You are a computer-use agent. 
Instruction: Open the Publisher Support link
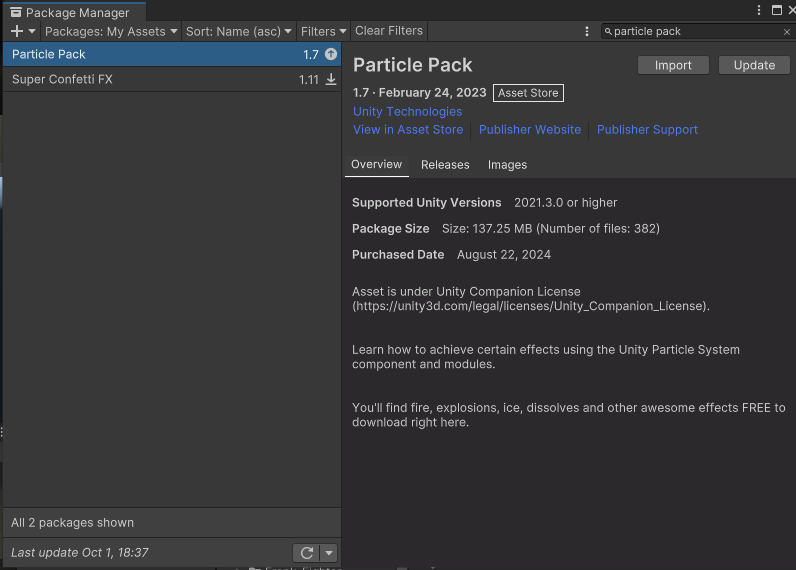click(x=647, y=130)
